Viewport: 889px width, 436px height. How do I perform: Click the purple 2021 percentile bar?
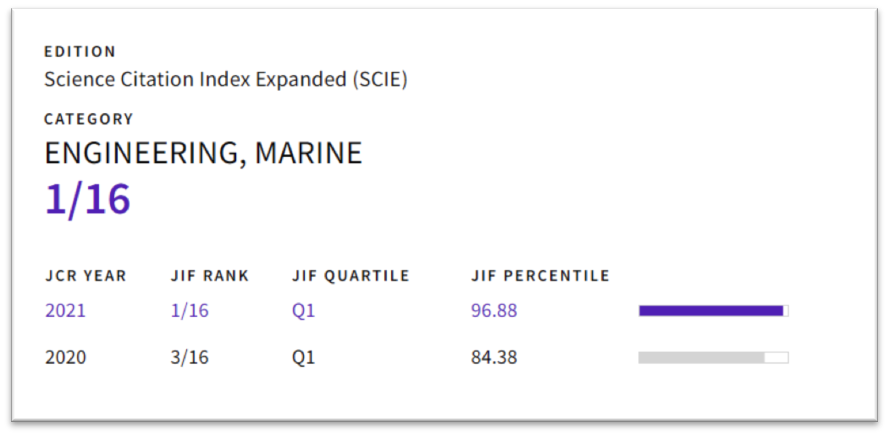710,311
